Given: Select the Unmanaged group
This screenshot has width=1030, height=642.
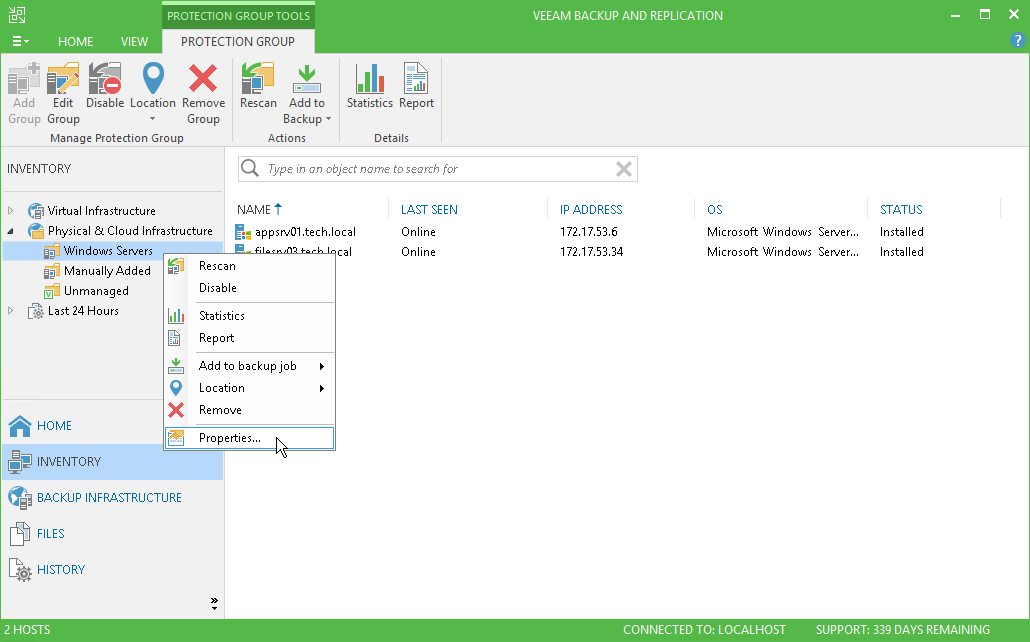Looking at the screenshot, I should pyautogui.click(x=96, y=290).
